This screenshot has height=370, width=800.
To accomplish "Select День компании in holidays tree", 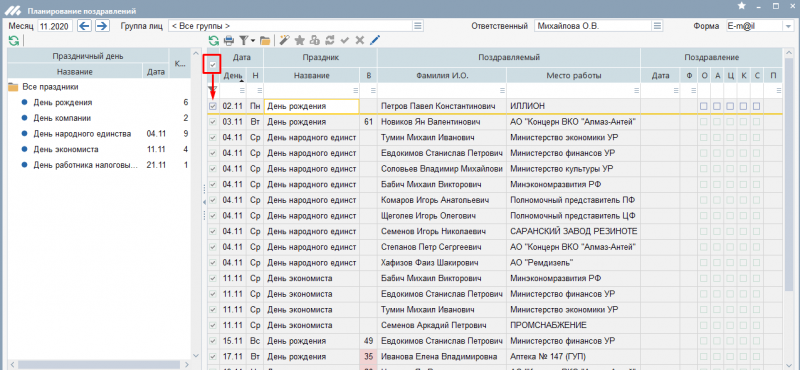I will click(x=62, y=118).
